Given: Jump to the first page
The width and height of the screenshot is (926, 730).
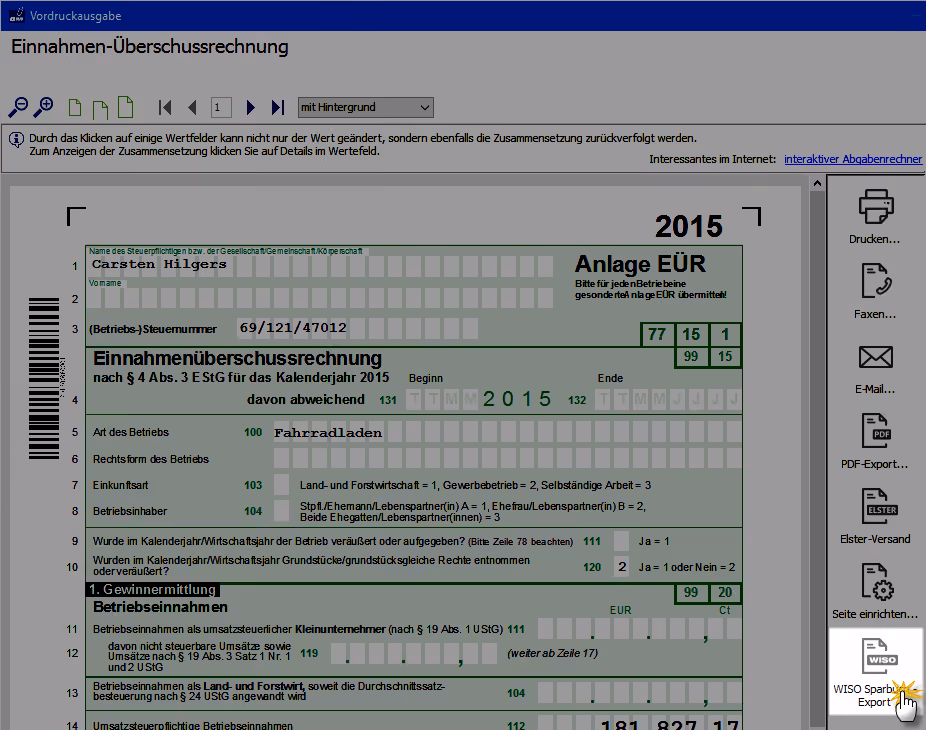Looking at the screenshot, I should pos(165,107).
